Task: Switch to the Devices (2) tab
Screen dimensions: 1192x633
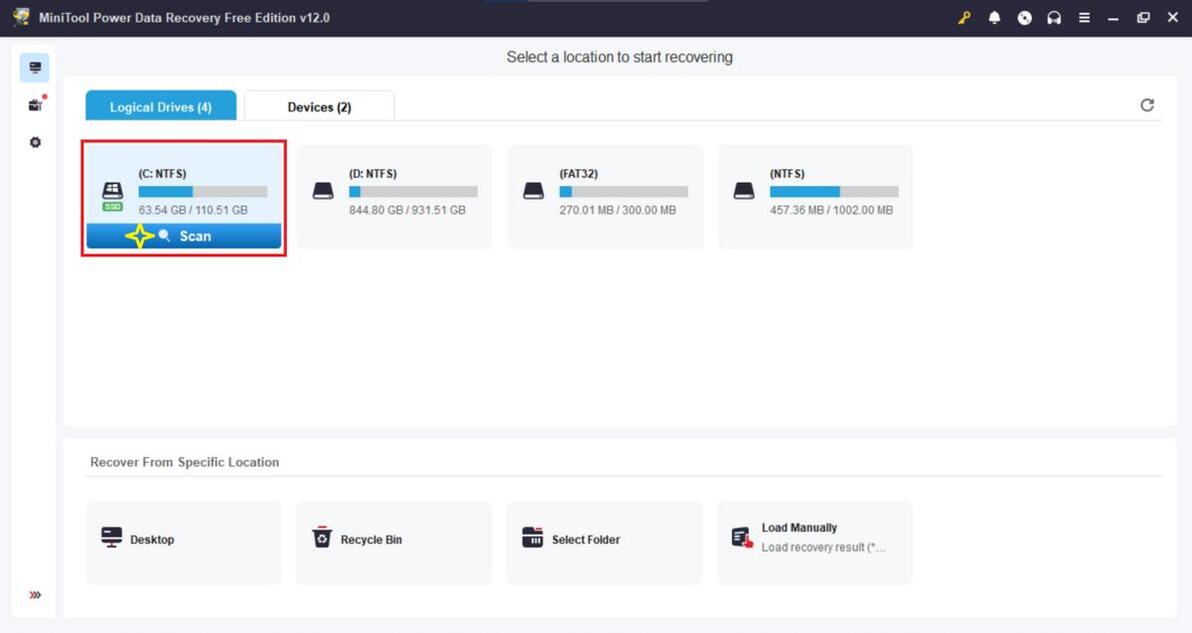Action: (x=319, y=106)
